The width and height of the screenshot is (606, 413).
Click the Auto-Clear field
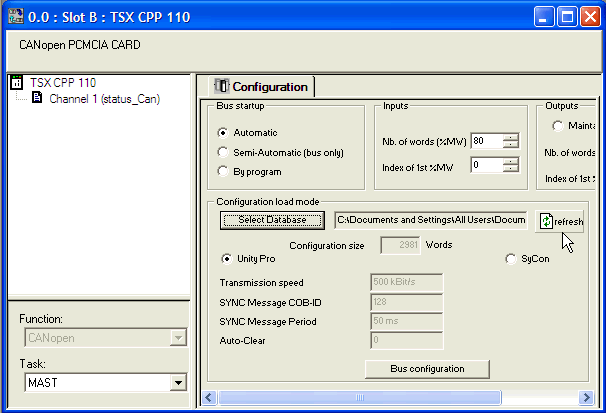pyautogui.click(x=407, y=340)
